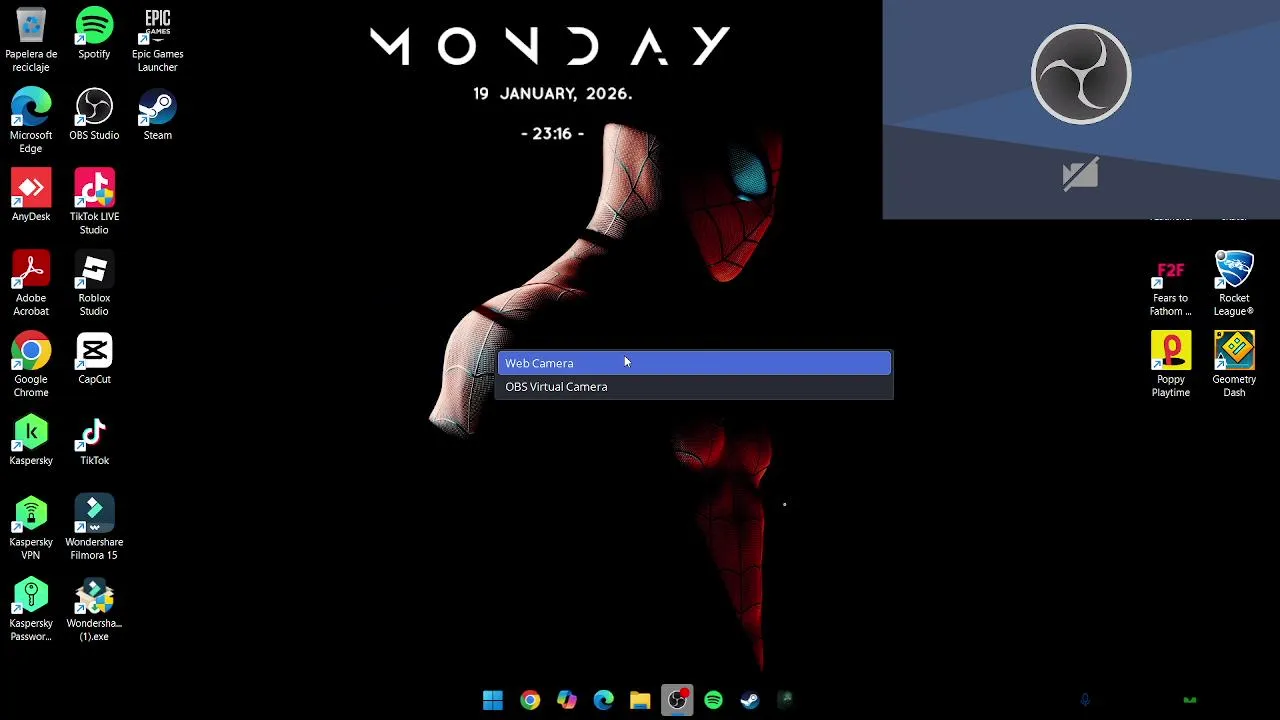Open File Explorer from the taskbar
The image size is (1280, 720).
pyautogui.click(x=640, y=700)
